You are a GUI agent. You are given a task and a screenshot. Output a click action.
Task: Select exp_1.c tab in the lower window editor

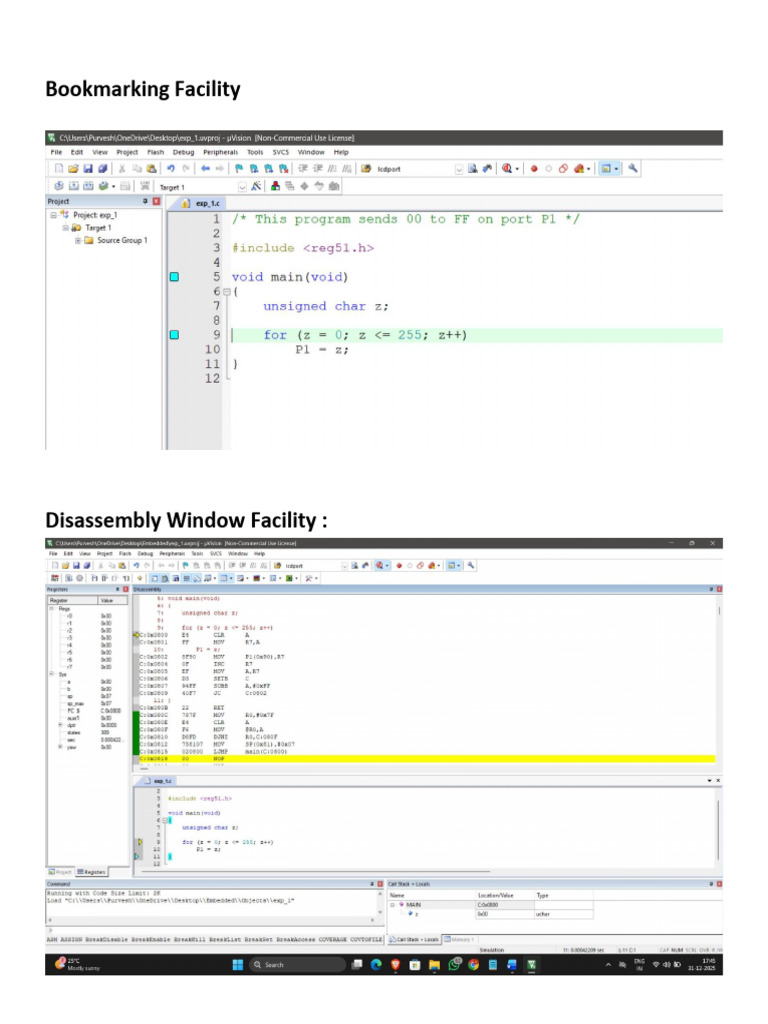158,780
